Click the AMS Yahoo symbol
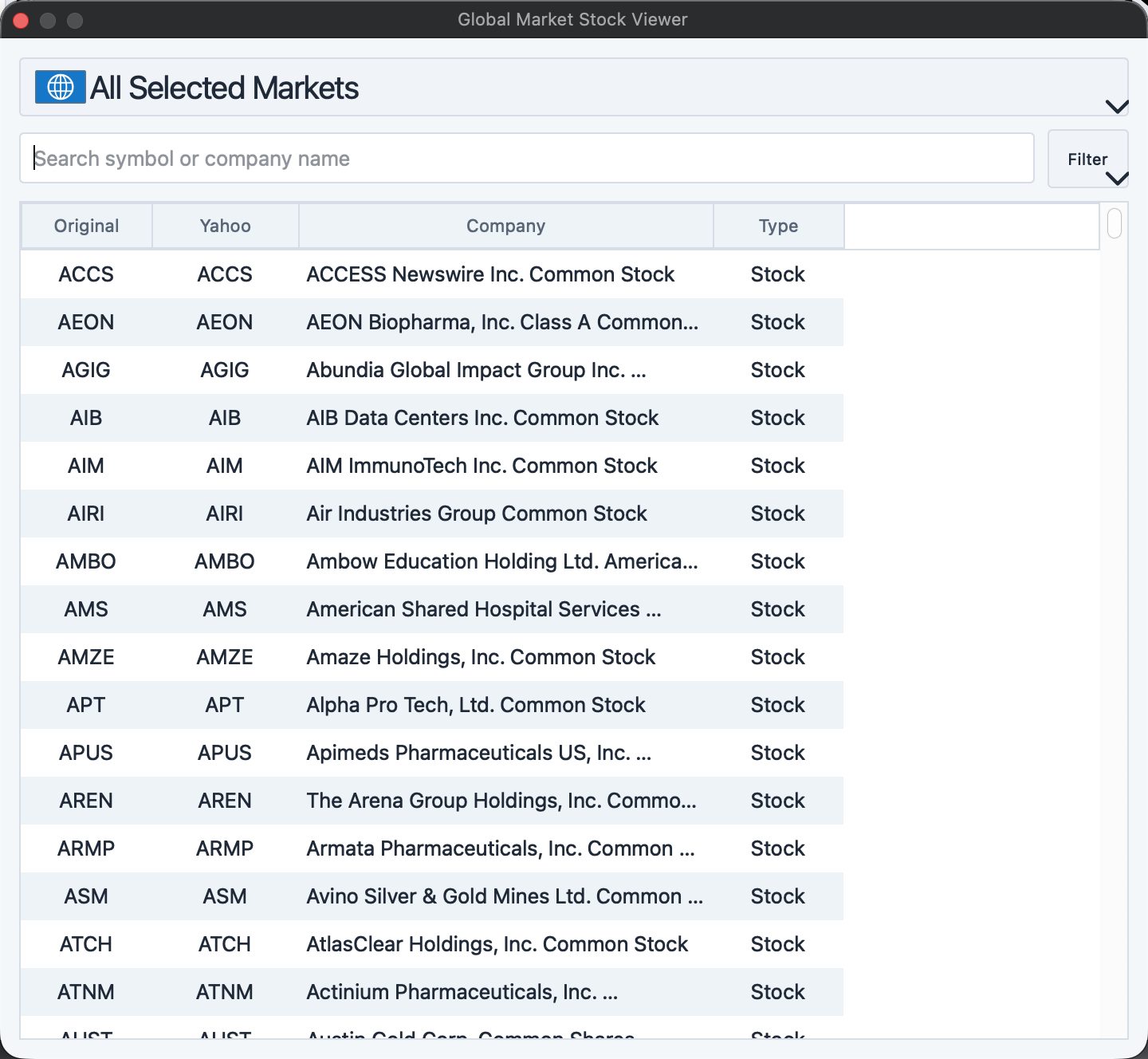Viewport: 1148px width, 1059px height. [225, 609]
